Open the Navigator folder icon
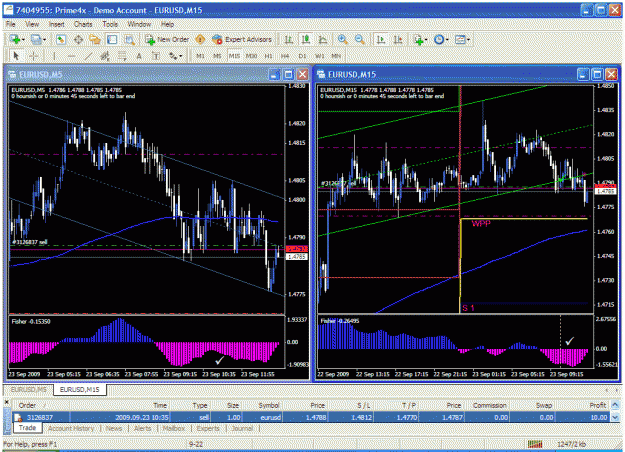625x452 pixels. coord(95,39)
